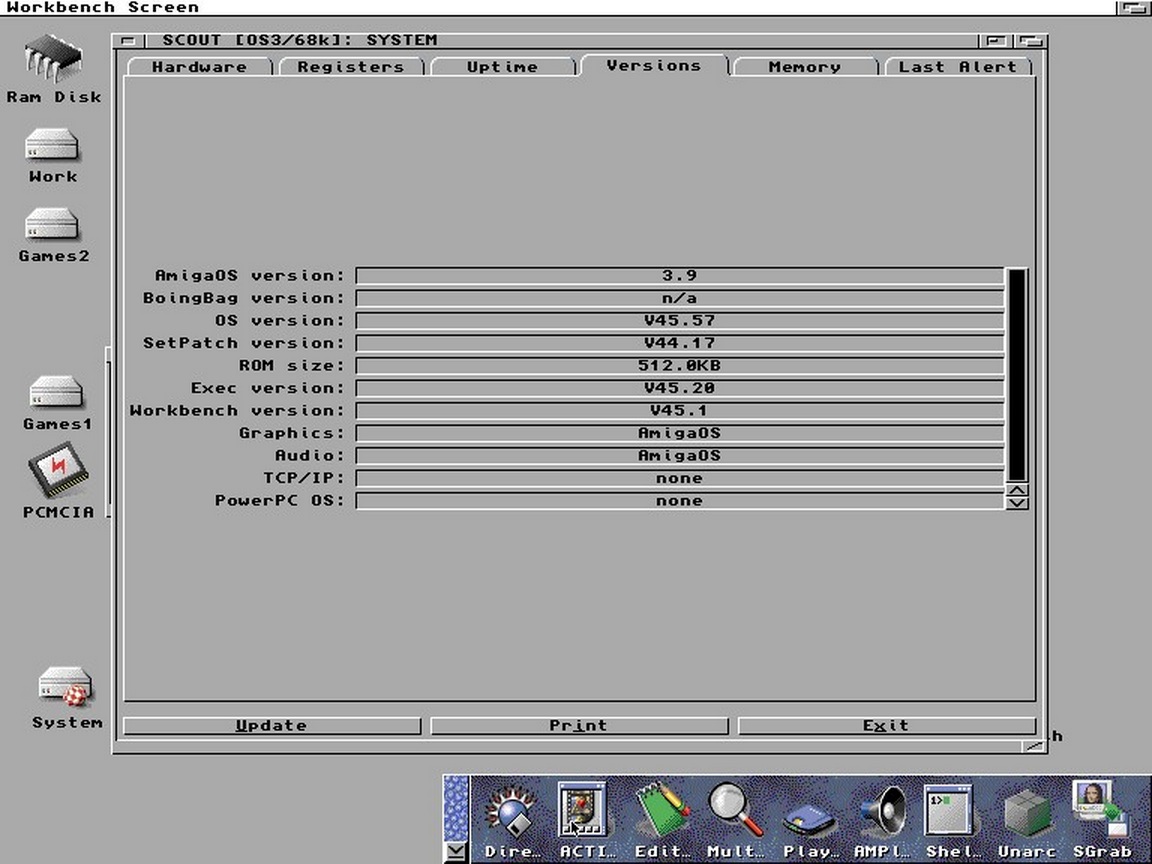
Task: Switch to the Hardware tab
Action: pos(200,67)
